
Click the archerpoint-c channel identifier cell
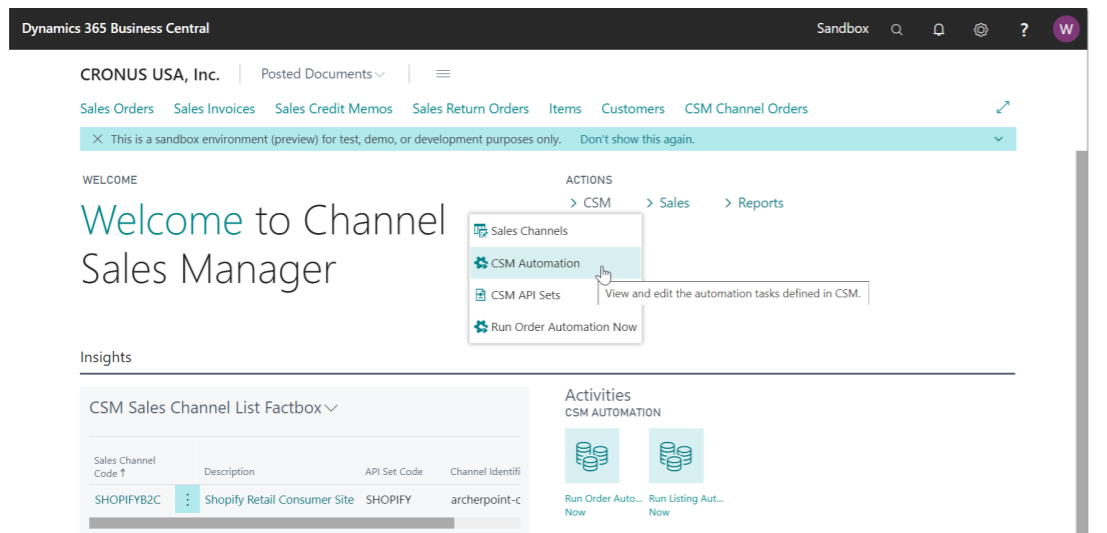[x=486, y=500]
